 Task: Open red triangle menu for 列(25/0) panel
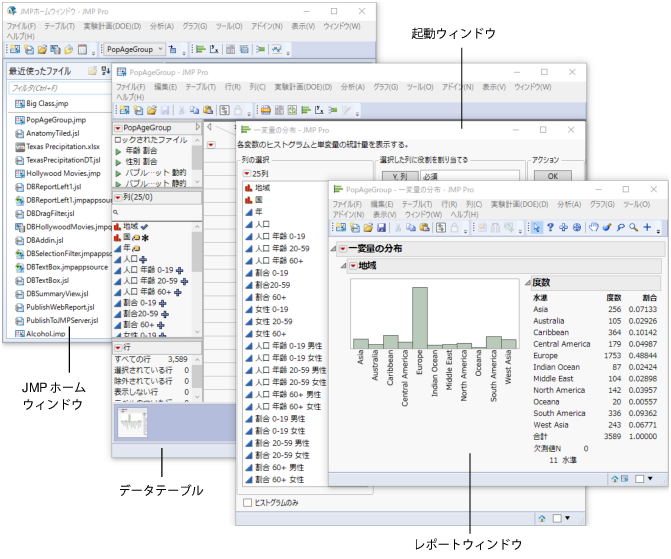tap(118, 197)
